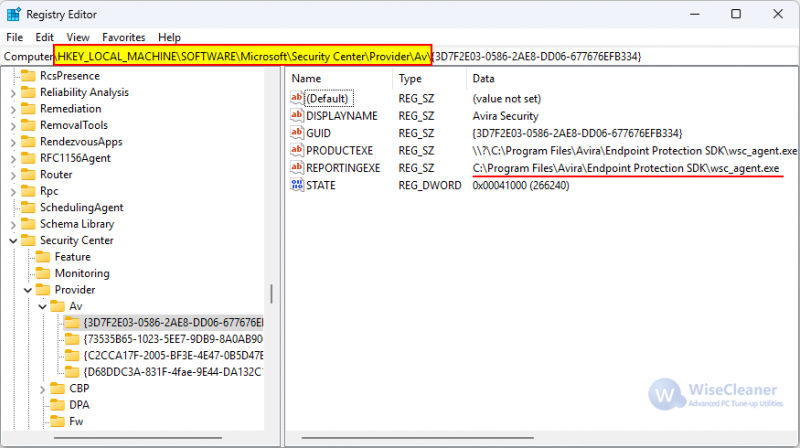Open the File menu
Viewport: 800px width, 448px height.
point(14,37)
